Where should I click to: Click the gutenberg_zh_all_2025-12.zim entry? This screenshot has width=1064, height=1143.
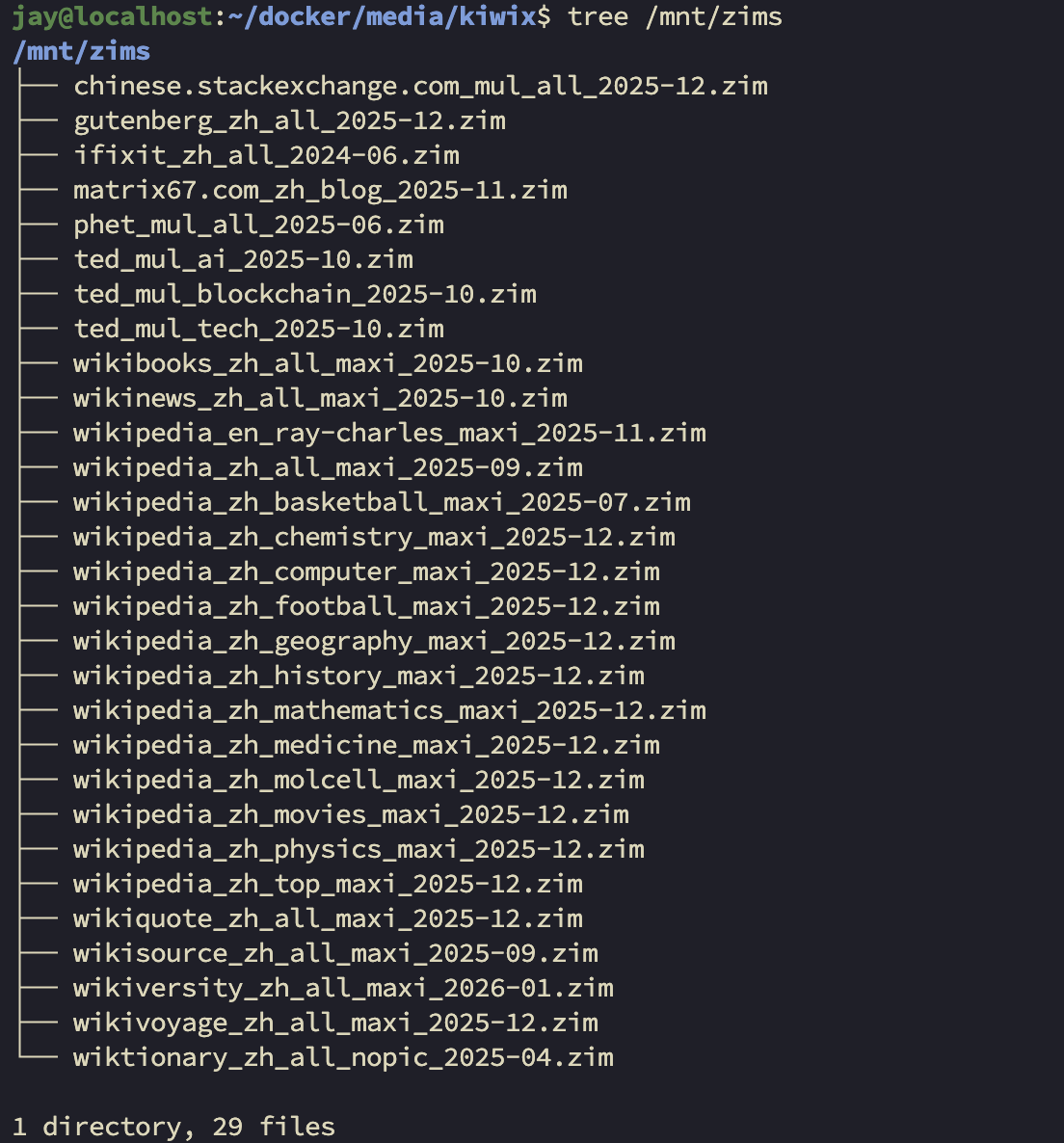[x=289, y=120]
